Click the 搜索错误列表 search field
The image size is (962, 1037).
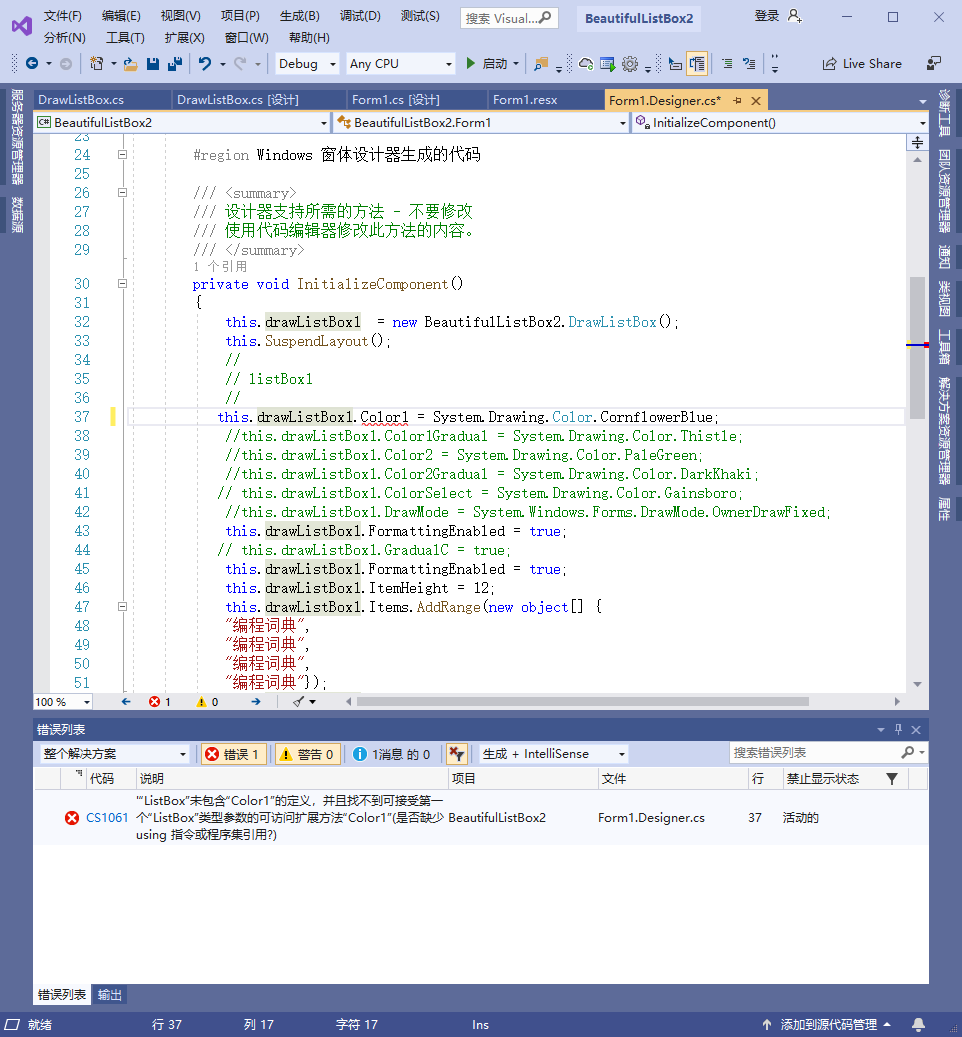828,753
